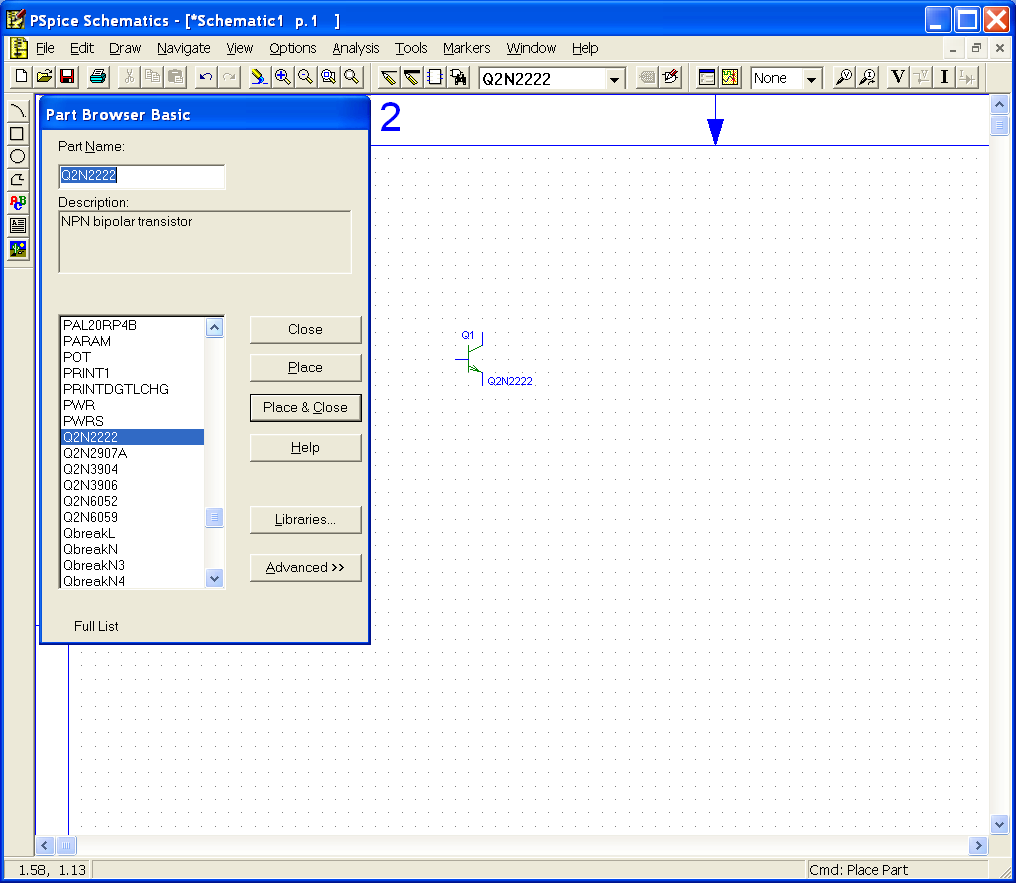Screen dimensions: 1016x883
Task: Click the Save floppy disk icon
Action: [x=67, y=77]
